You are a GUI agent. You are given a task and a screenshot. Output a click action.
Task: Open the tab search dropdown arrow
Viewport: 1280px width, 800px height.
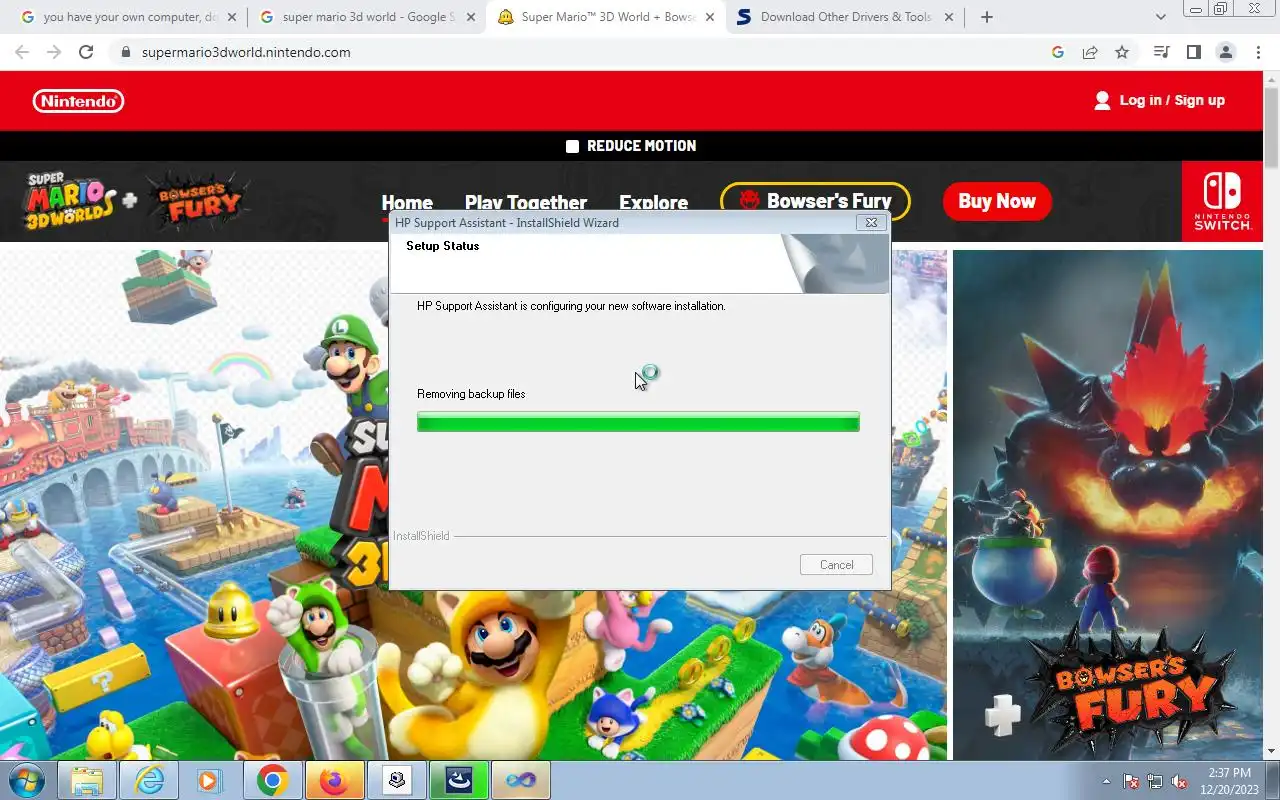tap(1160, 17)
